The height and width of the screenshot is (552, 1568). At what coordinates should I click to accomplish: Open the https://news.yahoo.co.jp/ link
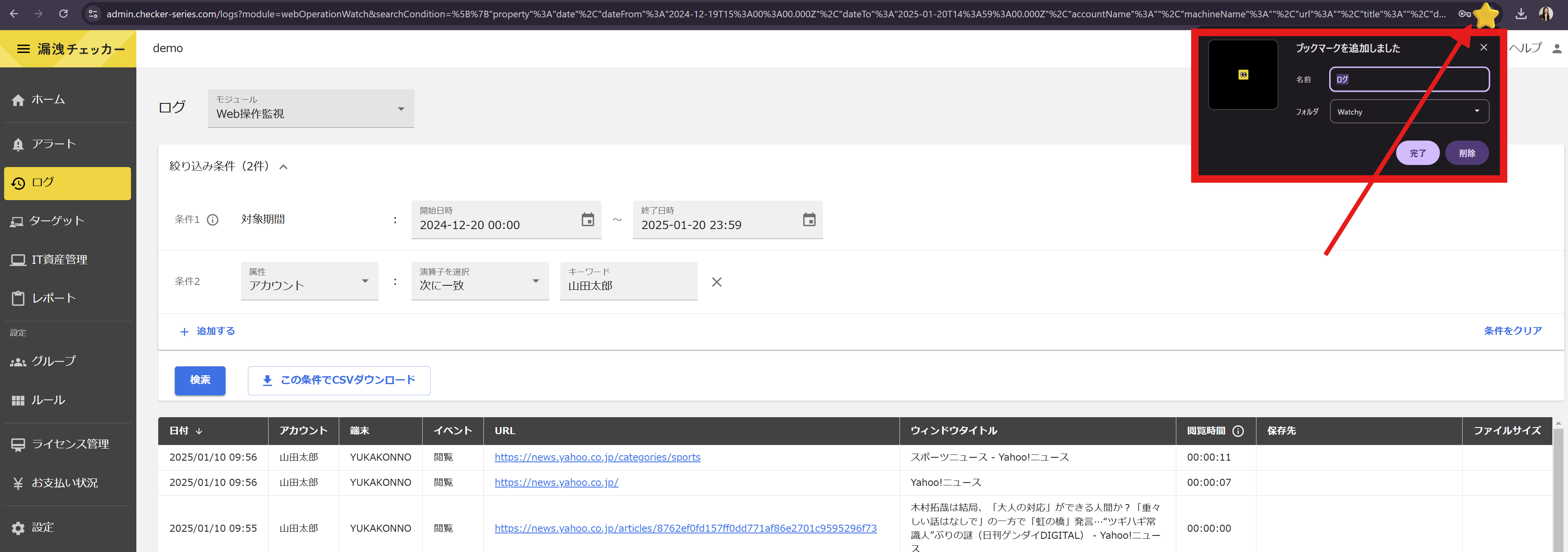coord(557,482)
